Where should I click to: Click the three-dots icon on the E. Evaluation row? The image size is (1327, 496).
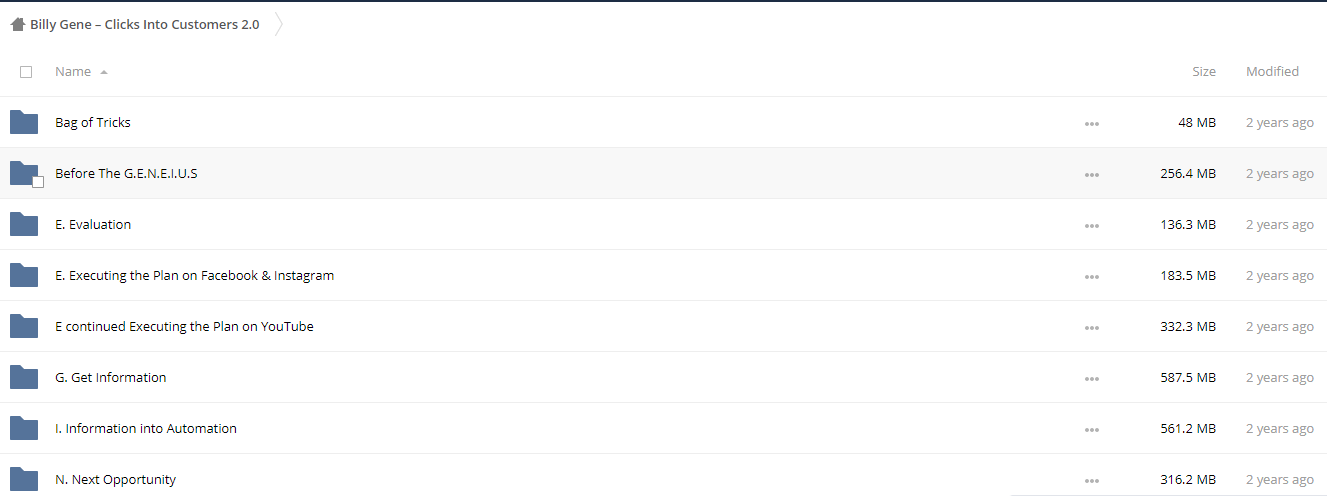[x=1091, y=225]
